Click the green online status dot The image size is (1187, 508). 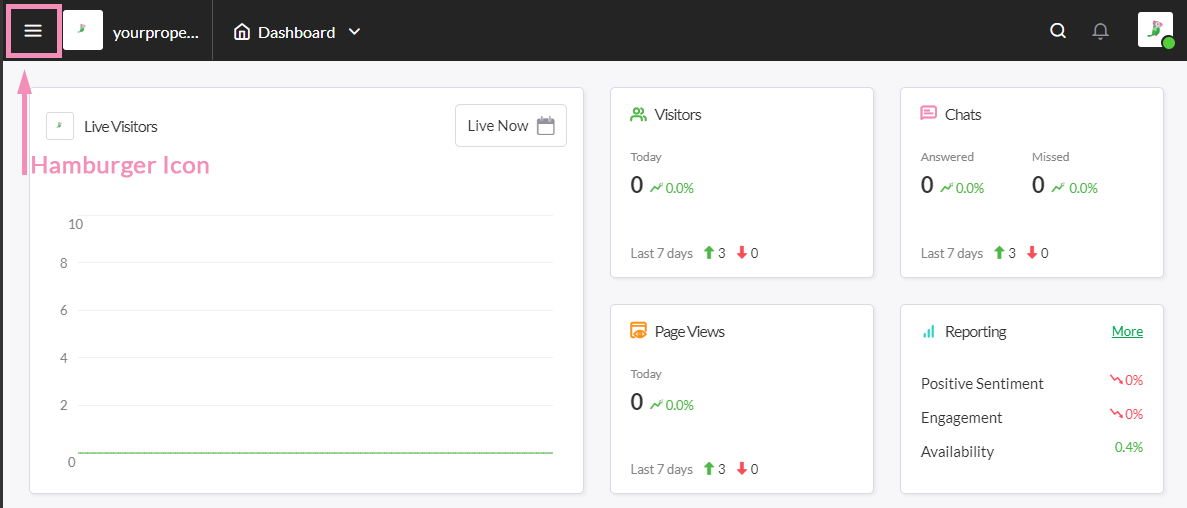click(x=1169, y=44)
